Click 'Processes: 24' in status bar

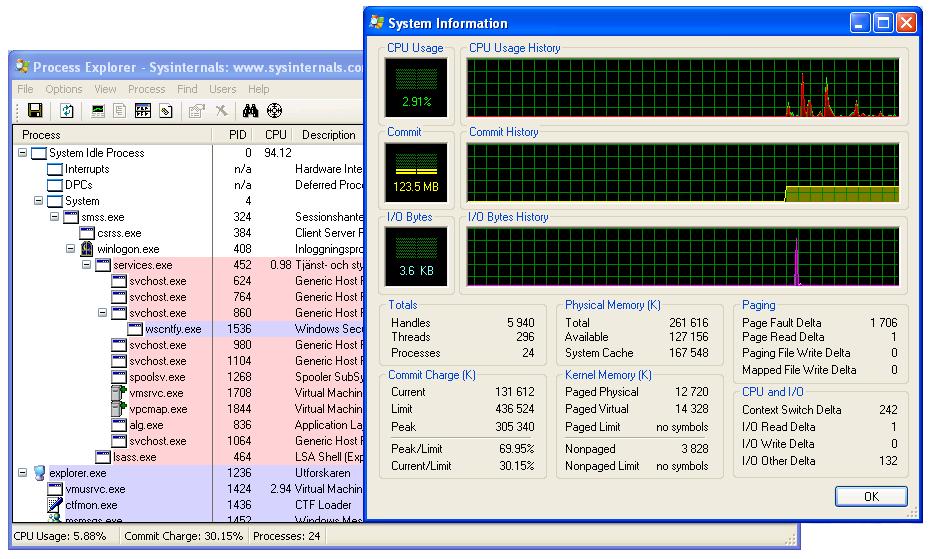(x=287, y=536)
